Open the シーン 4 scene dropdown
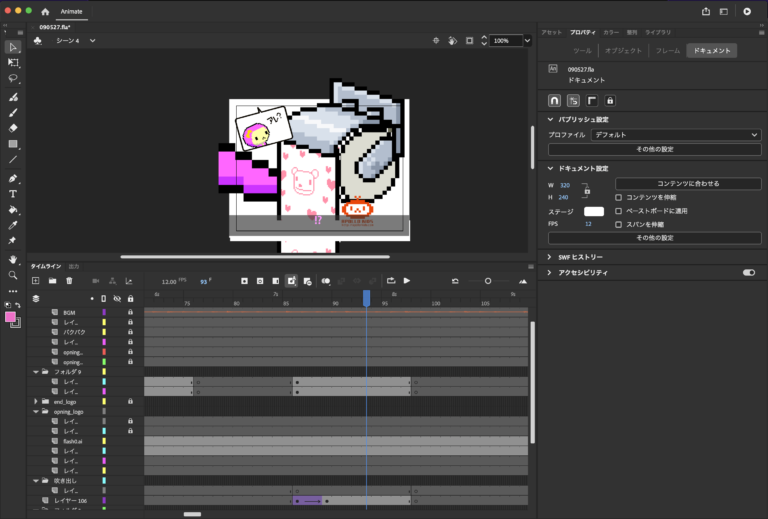 pos(92,41)
